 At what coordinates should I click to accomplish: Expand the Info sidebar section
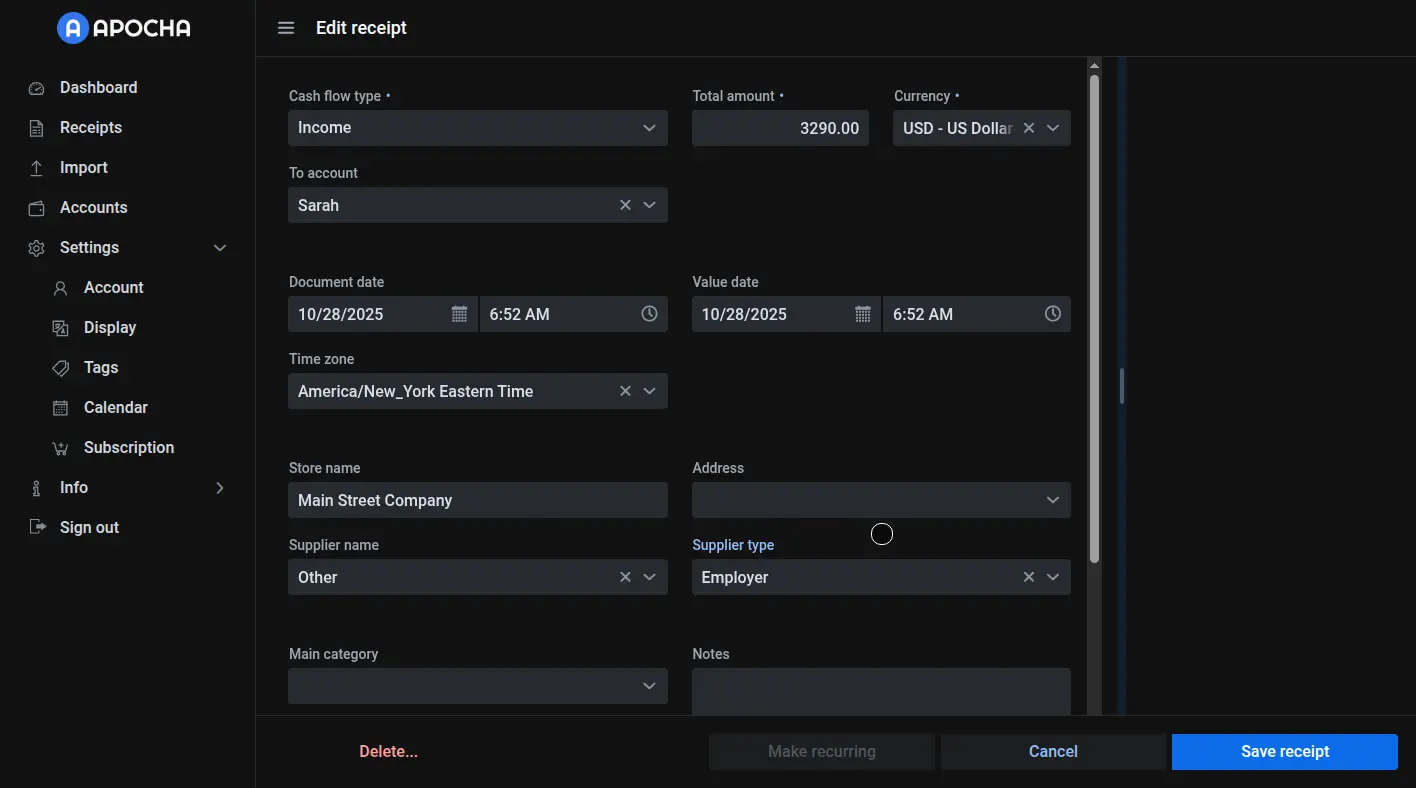220,488
